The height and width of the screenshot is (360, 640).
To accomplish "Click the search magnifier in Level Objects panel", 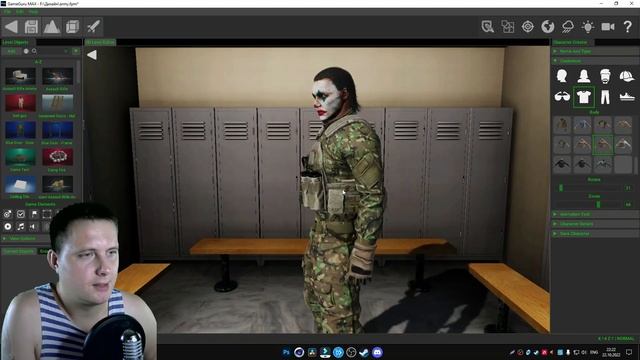I will pos(34,51).
